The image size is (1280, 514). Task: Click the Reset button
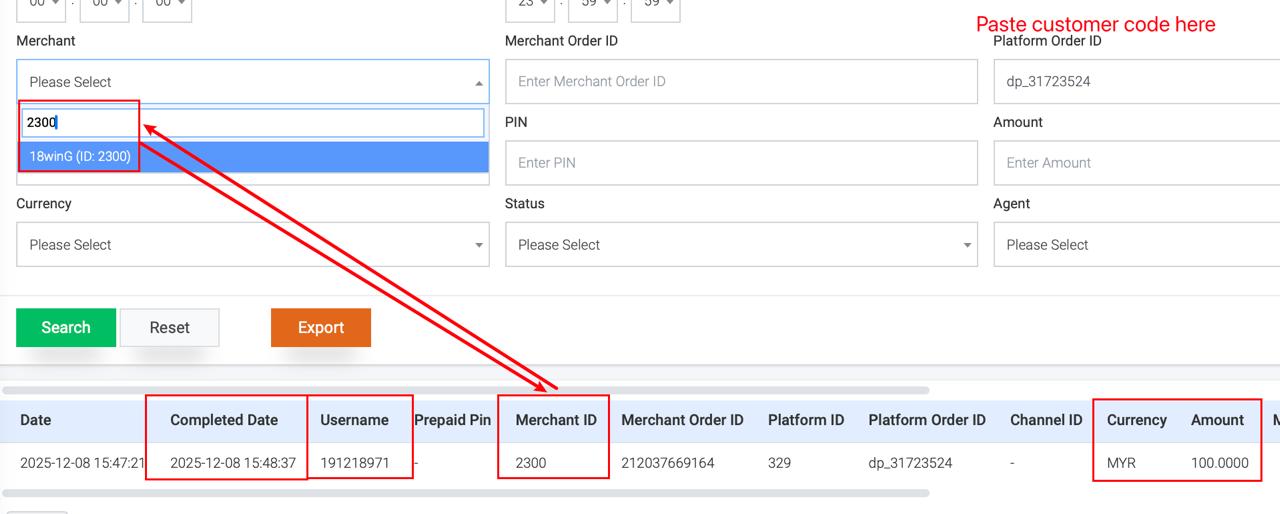pos(169,328)
